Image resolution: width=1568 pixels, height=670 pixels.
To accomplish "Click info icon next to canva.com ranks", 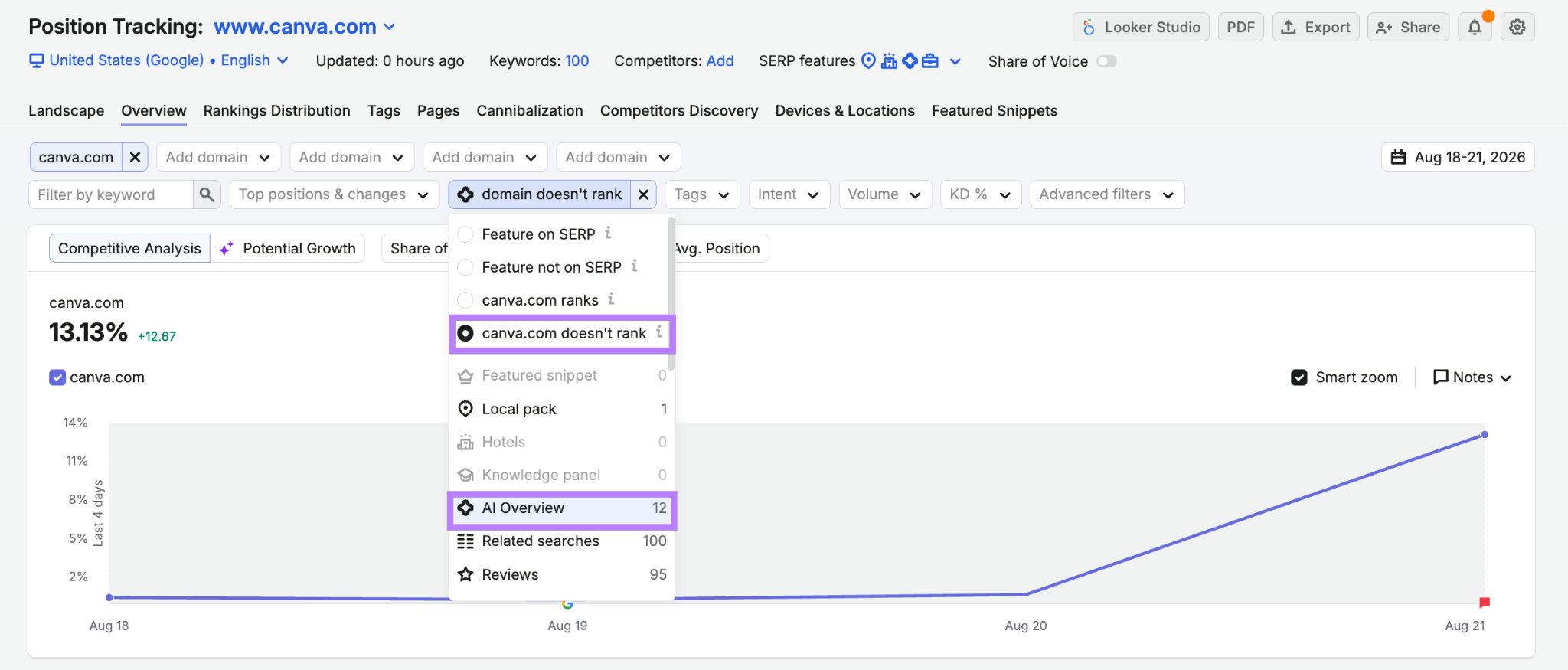I will (x=611, y=299).
